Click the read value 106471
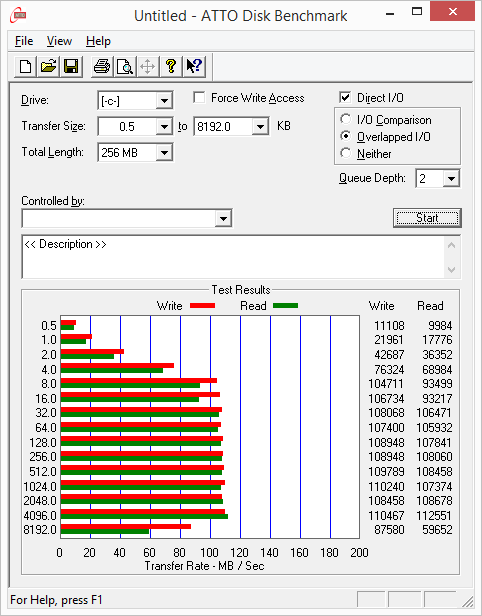The width and height of the screenshot is (482, 616). (434, 412)
